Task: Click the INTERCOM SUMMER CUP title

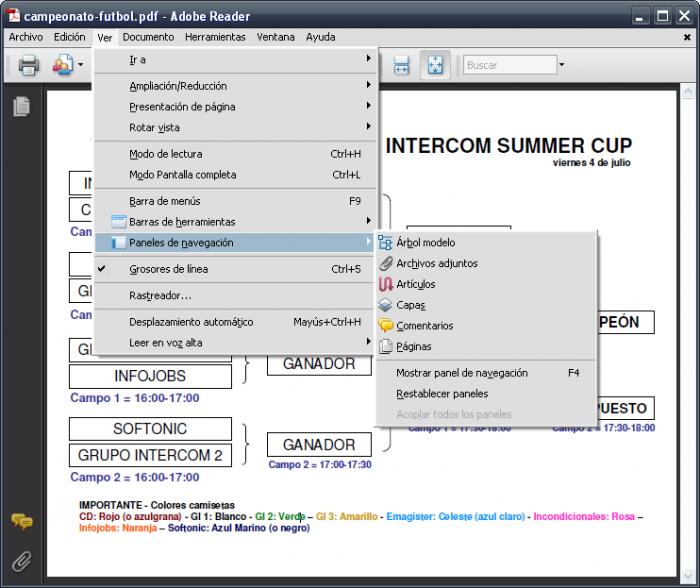Action: pos(508,146)
